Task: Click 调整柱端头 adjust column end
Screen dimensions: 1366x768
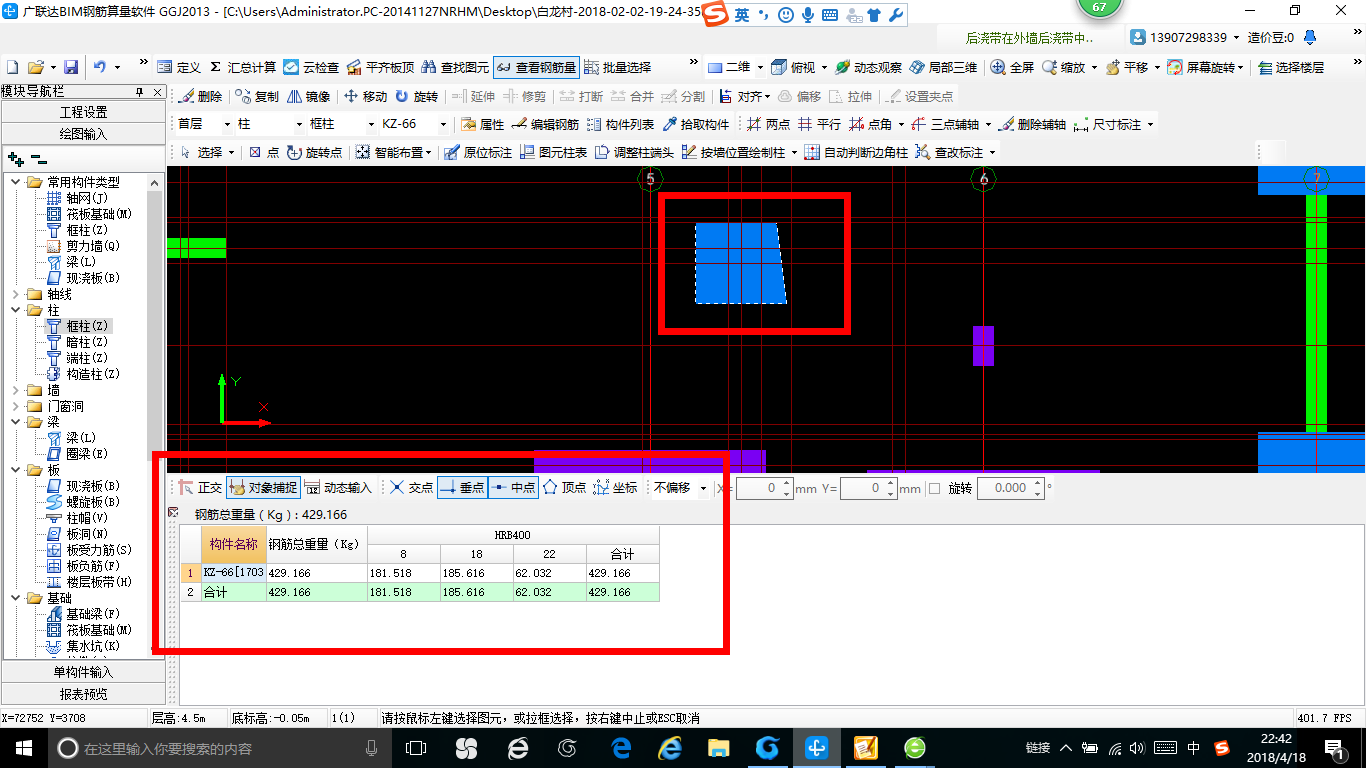Action: pyautogui.click(x=634, y=153)
